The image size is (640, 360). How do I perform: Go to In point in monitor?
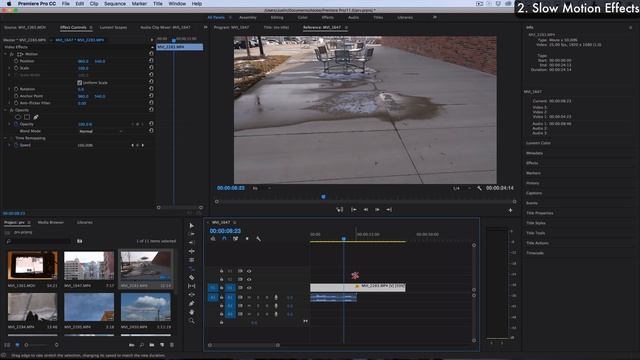click(x=354, y=209)
